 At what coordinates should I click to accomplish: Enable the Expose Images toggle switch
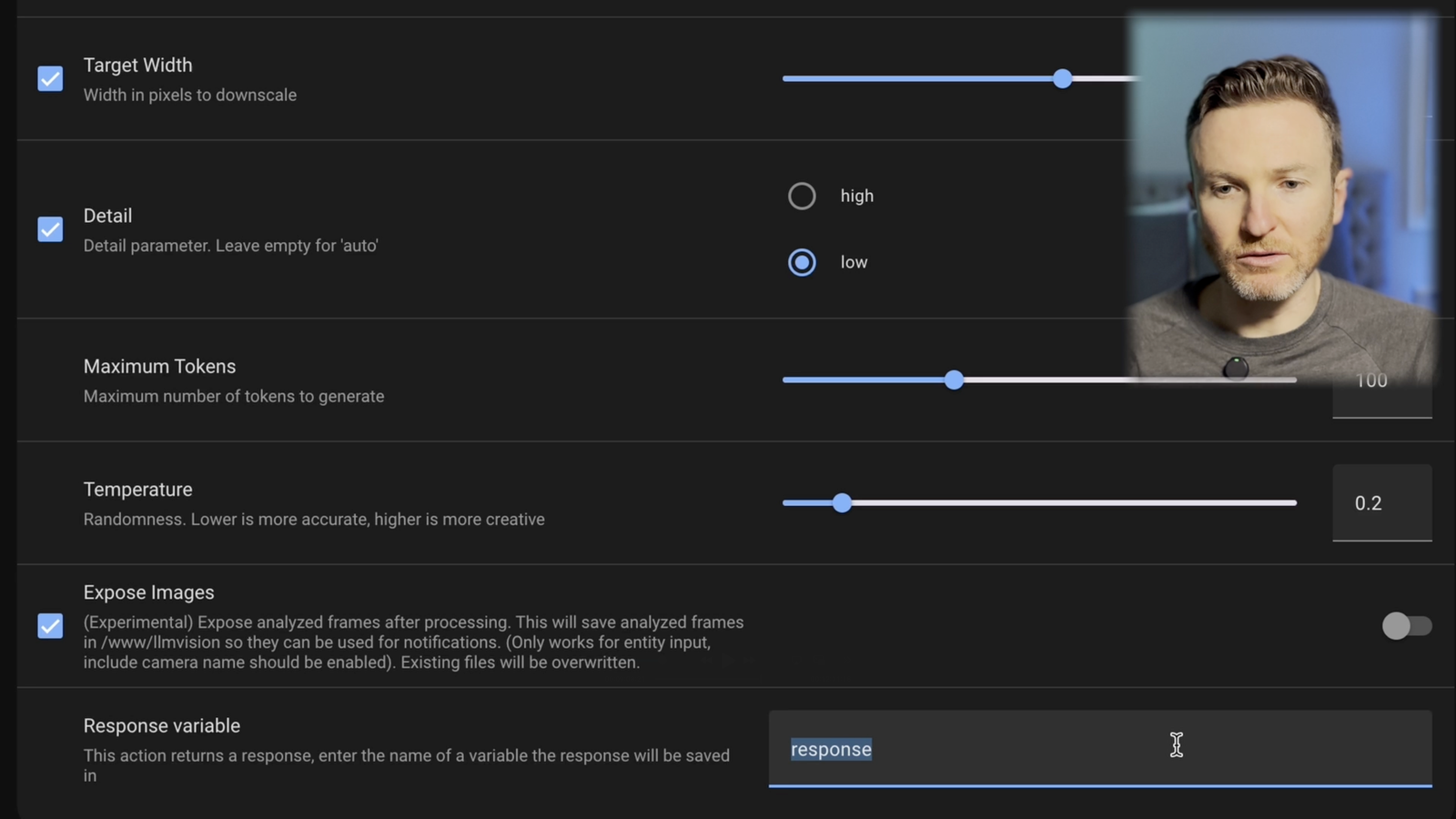[x=1407, y=626]
